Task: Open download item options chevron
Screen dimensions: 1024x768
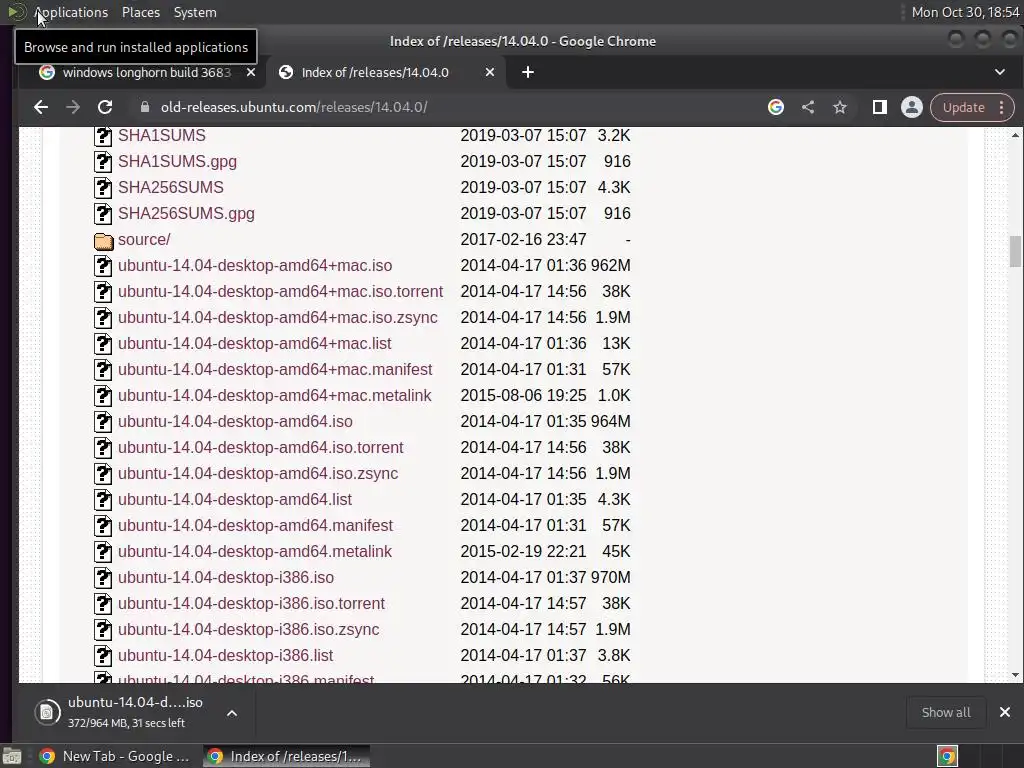Action: (x=232, y=713)
